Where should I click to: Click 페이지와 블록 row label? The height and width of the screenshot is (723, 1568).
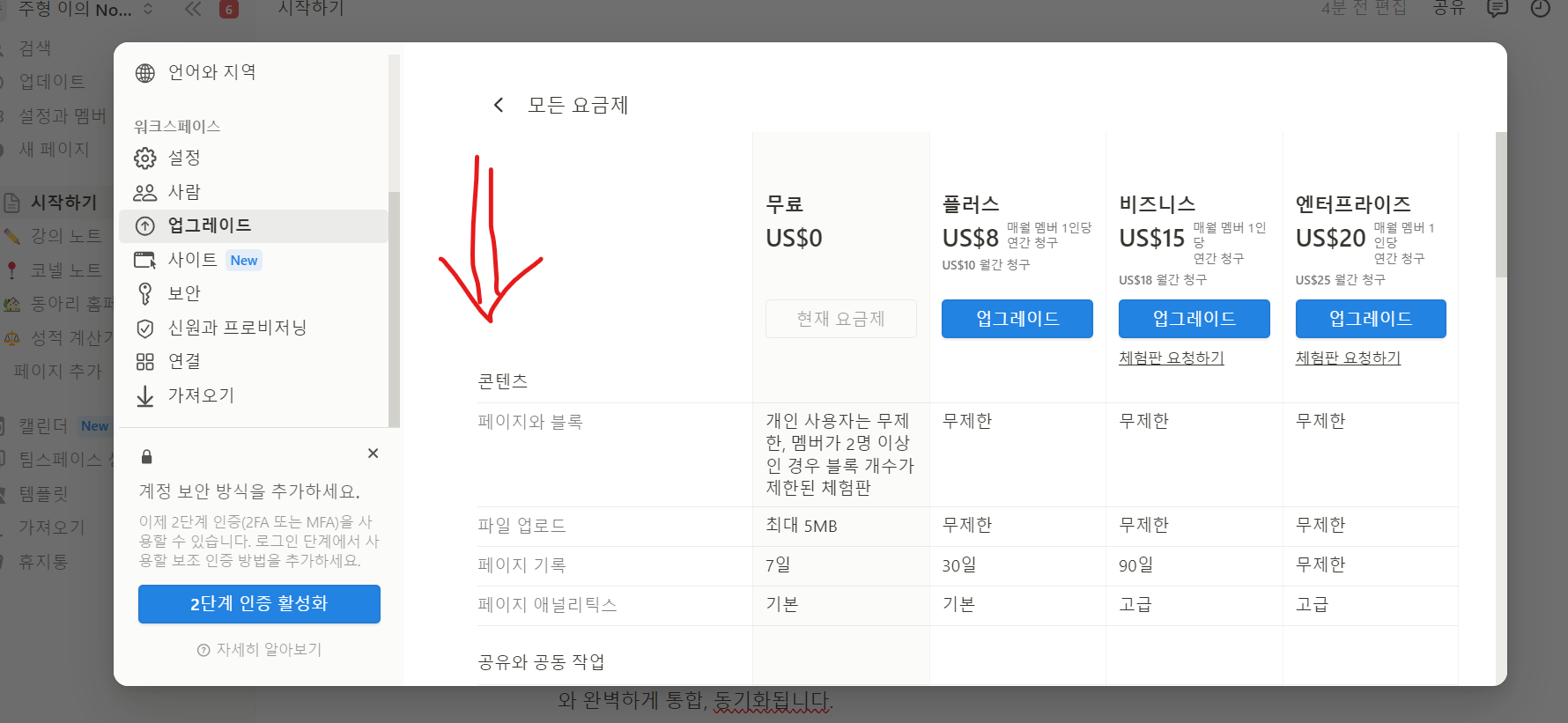point(530,422)
